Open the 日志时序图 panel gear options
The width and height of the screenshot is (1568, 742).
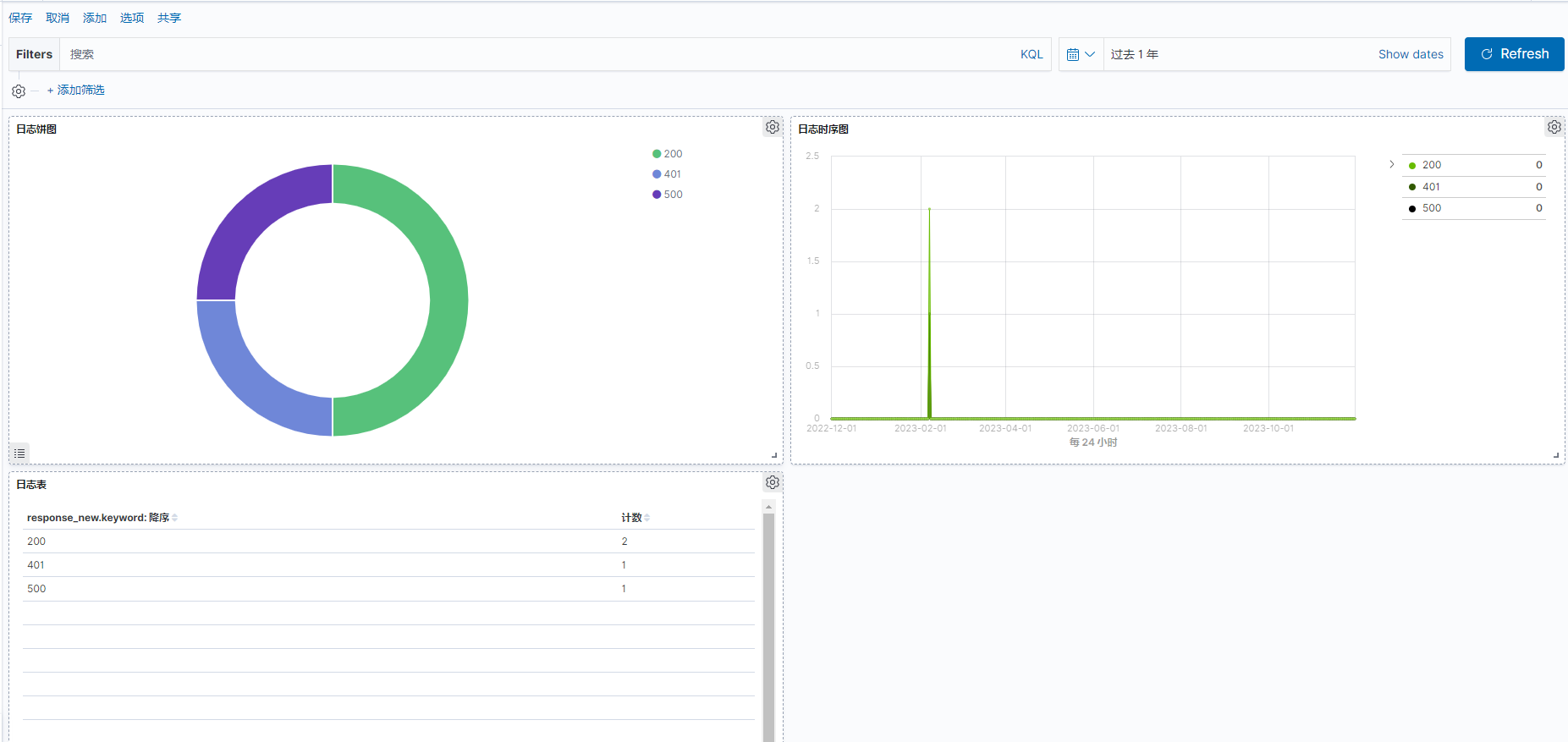point(1554,127)
